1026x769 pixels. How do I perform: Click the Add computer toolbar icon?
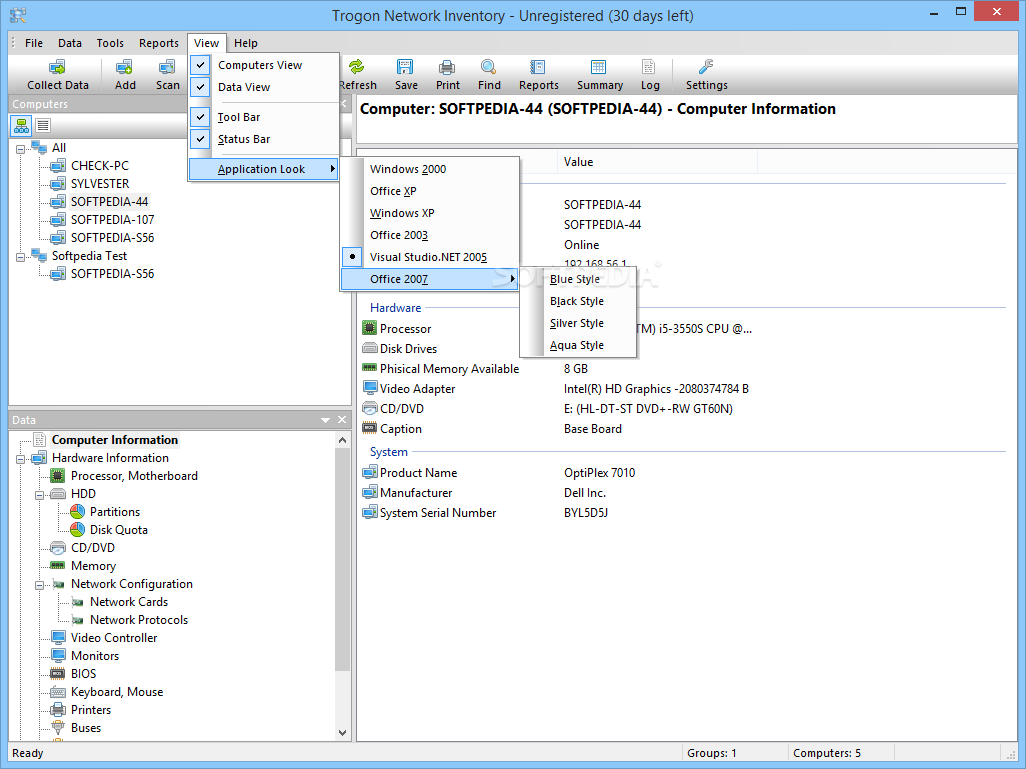tap(124, 67)
